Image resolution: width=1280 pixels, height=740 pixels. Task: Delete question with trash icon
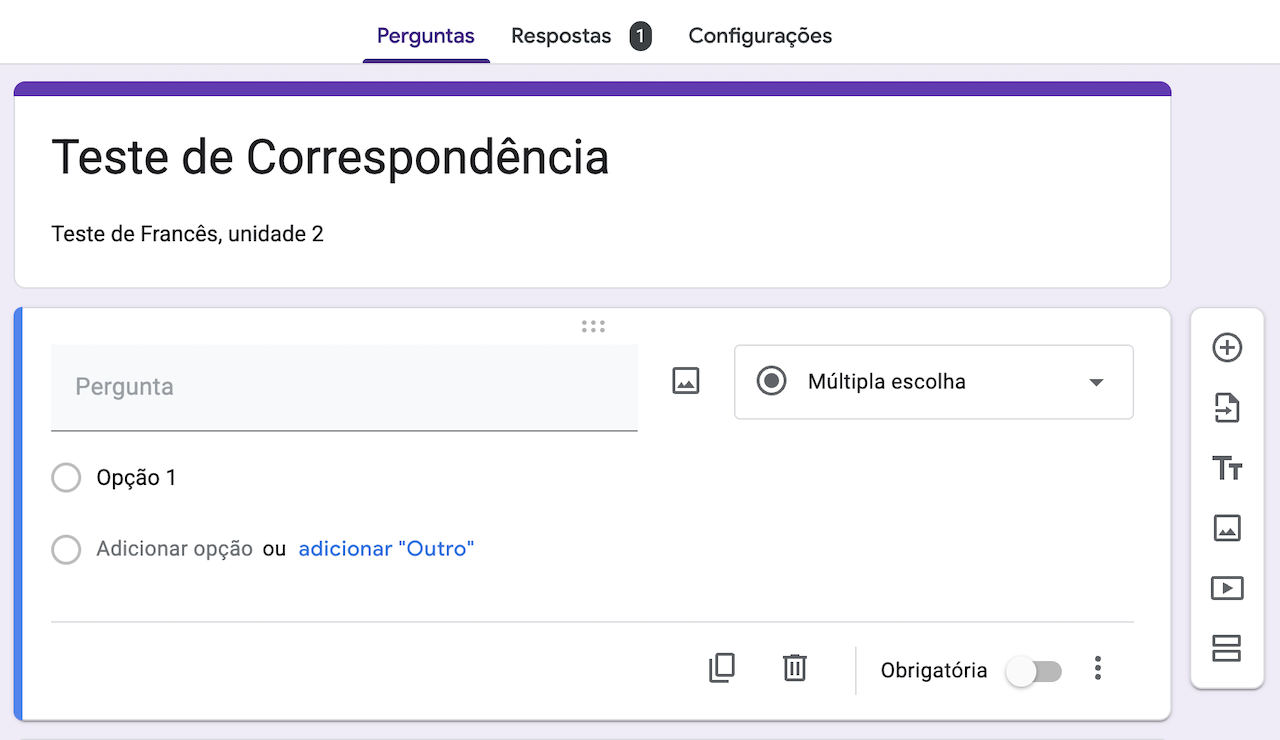794,668
